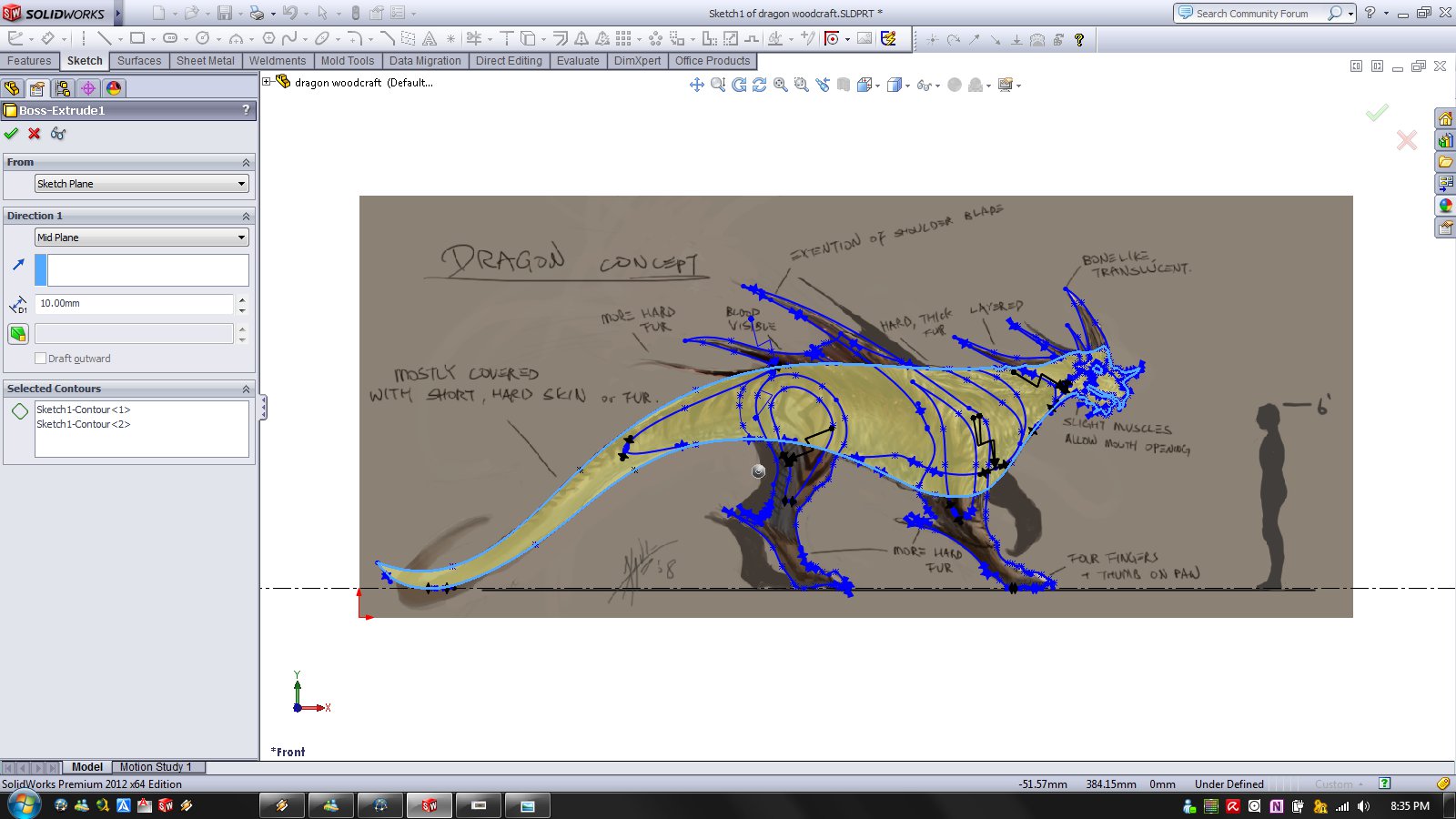Accept the Boss-Extrude with green checkmark
1456x819 pixels.
tap(11, 134)
